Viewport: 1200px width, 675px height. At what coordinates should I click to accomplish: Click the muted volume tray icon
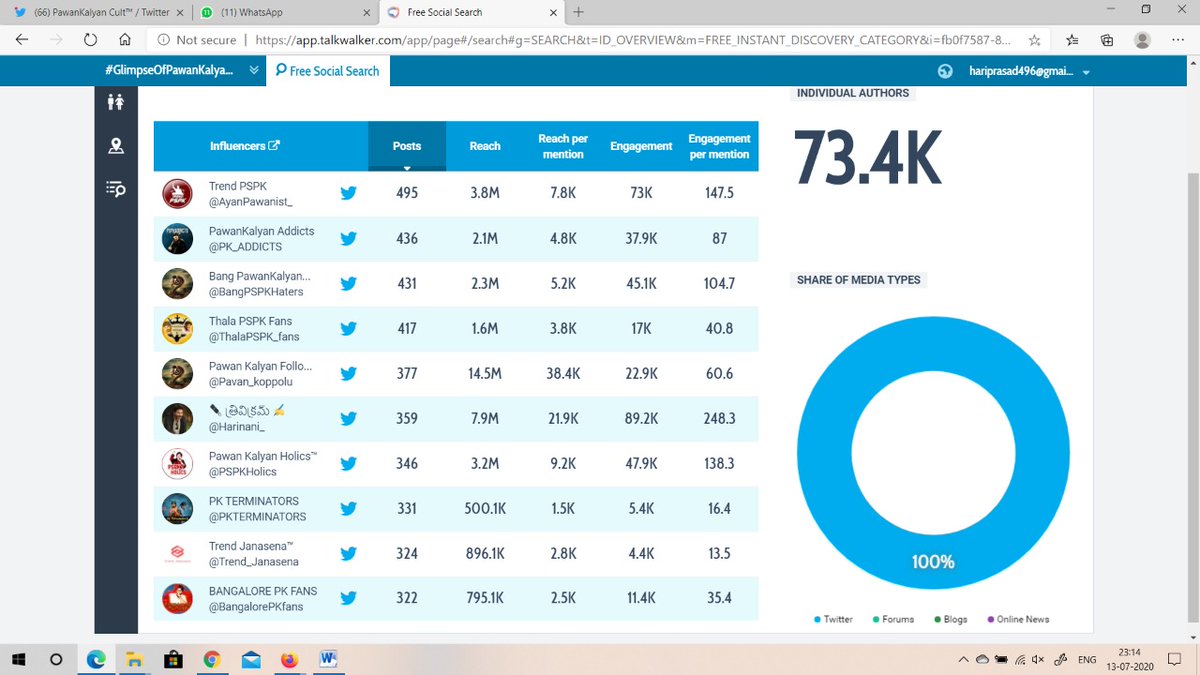pyautogui.click(x=1038, y=660)
